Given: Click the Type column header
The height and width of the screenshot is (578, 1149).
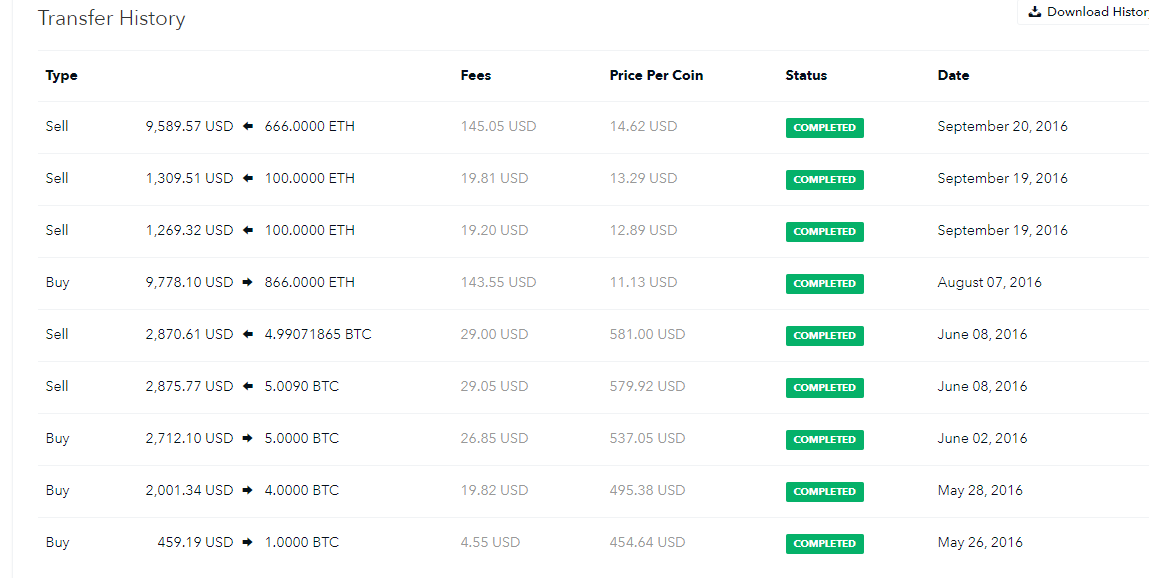Looking at the screenshot, I should 61,76.
